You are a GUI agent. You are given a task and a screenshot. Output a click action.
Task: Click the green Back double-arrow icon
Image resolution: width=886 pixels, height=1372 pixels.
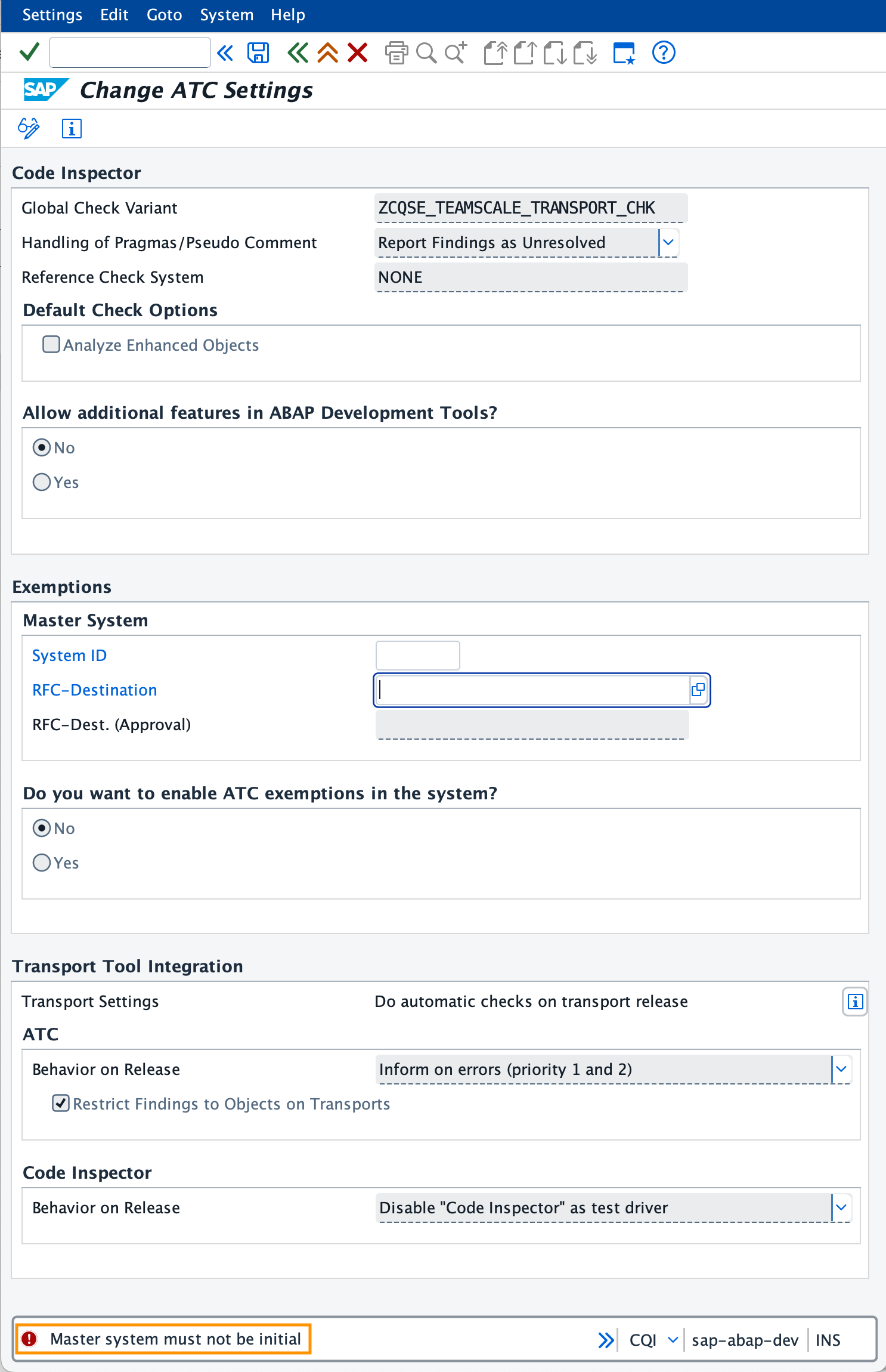[298, 53]
